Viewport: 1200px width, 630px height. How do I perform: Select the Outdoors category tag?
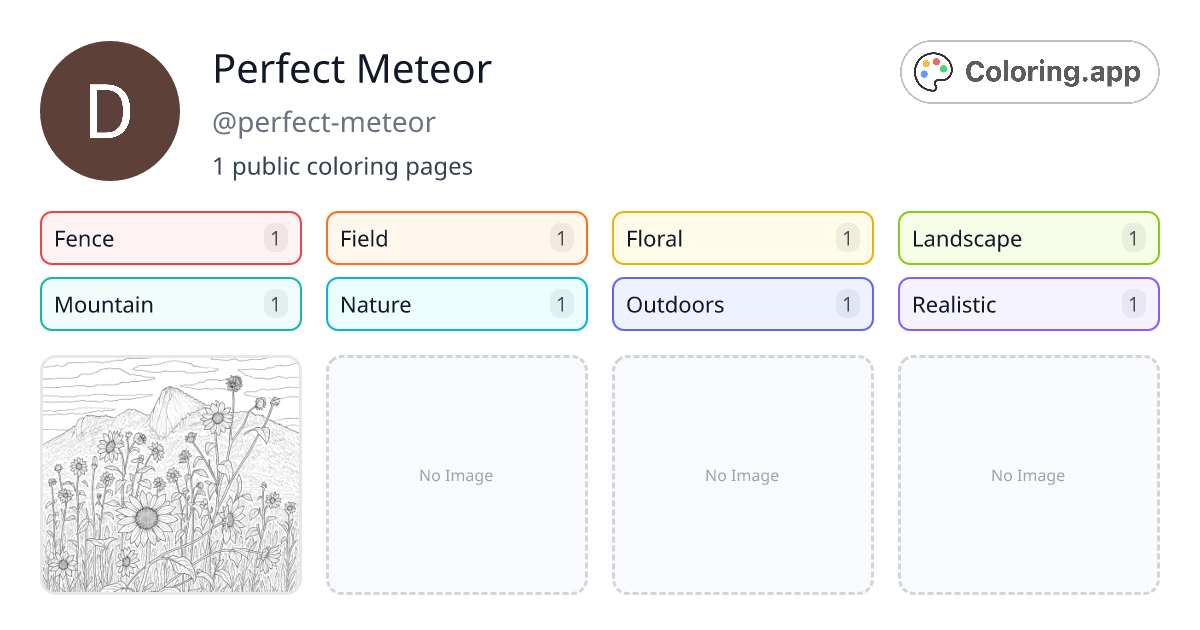[x=742, y=304]
